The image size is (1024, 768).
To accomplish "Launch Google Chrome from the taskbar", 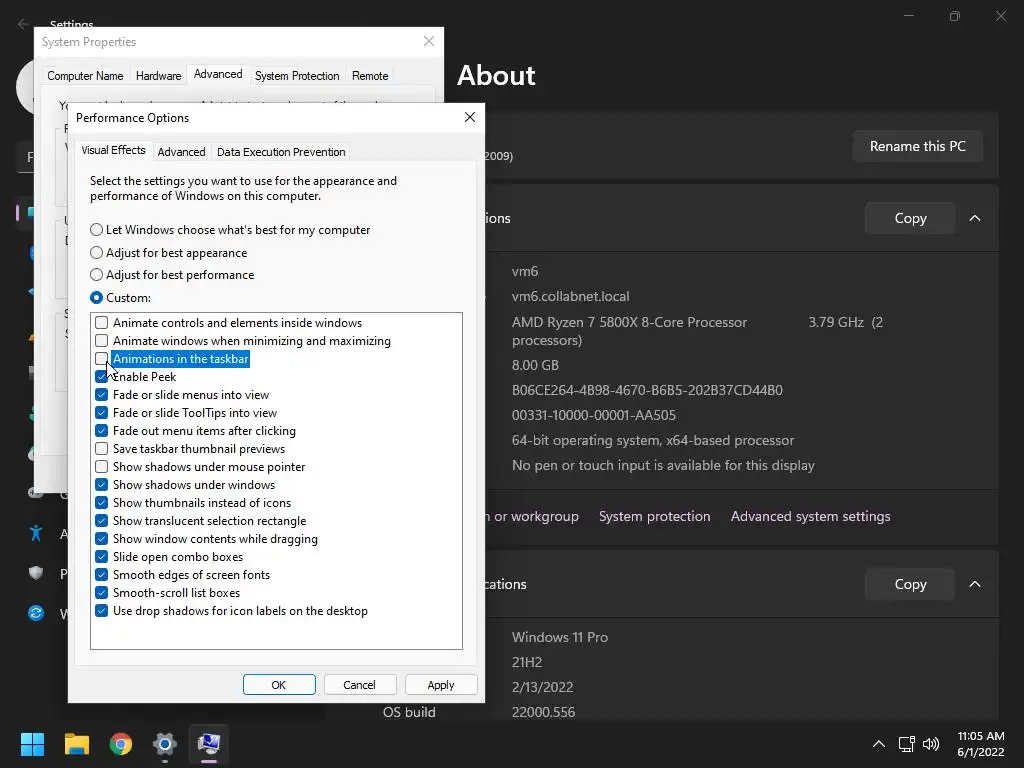I will 121,744.
